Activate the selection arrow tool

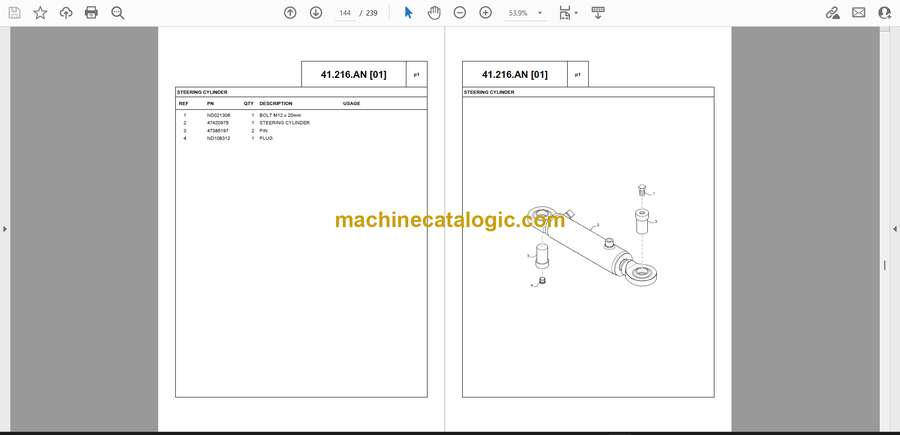point(408,13)
